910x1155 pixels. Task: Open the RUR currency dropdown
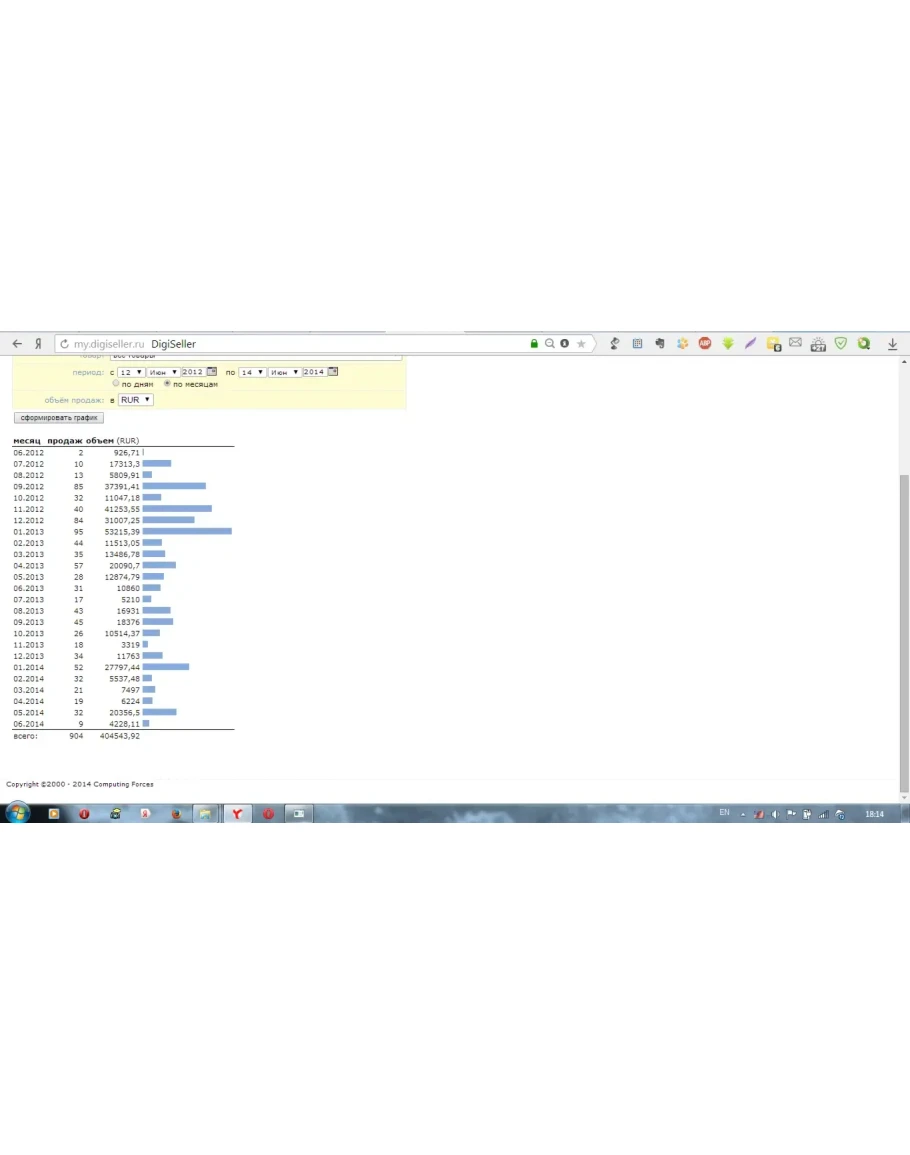[x=135, y=400]
